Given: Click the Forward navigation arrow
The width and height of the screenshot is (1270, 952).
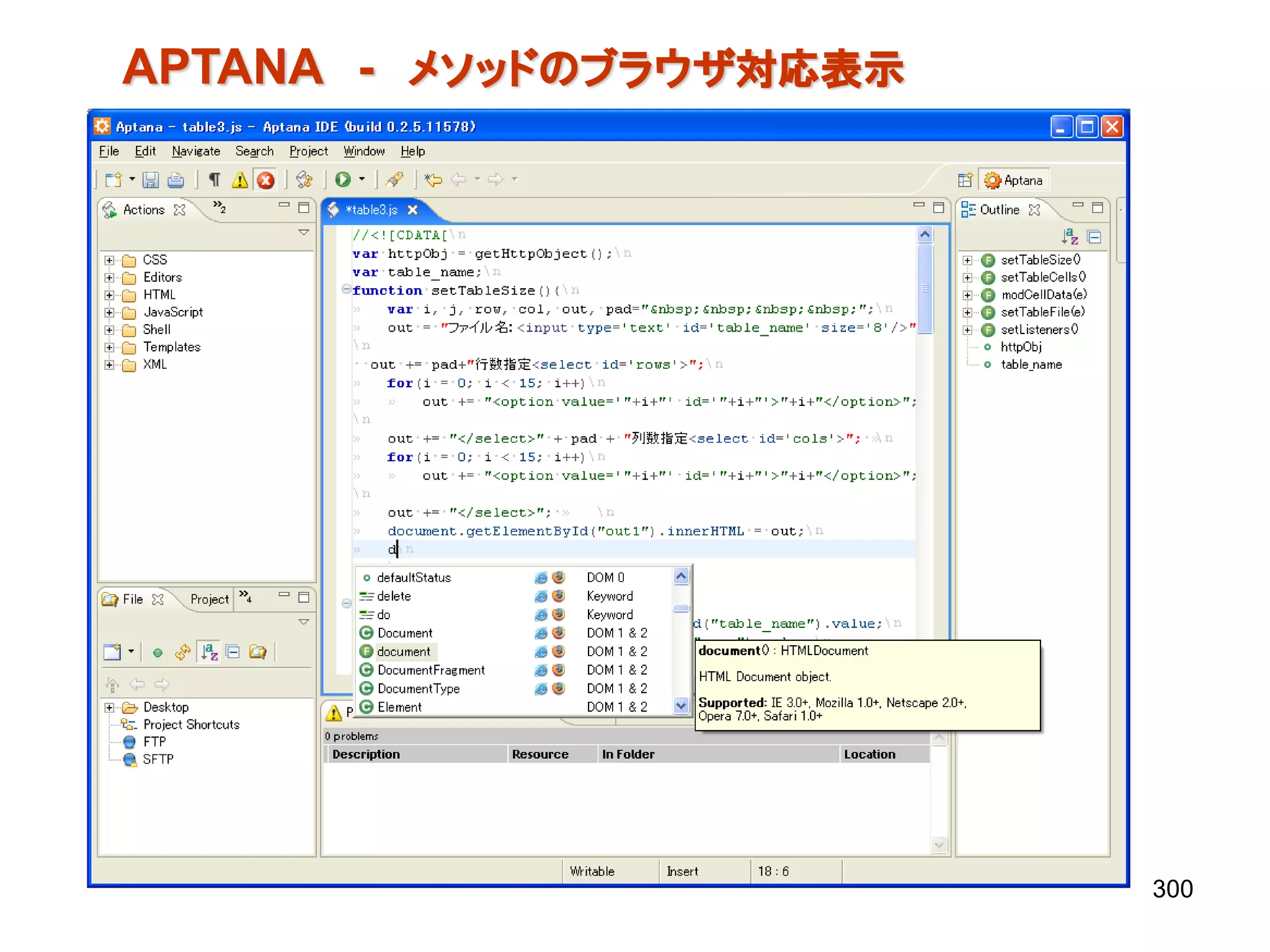Looking at the screenshot, I should click(495, 180).
